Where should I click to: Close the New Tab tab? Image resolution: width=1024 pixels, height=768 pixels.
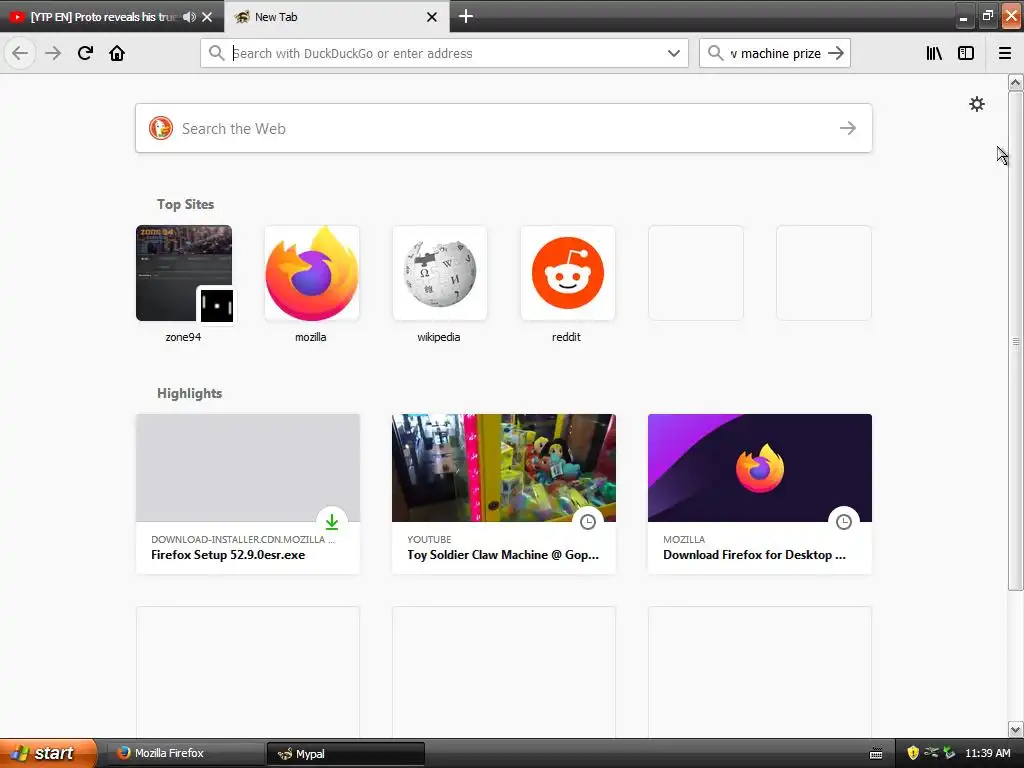point(432,17)
